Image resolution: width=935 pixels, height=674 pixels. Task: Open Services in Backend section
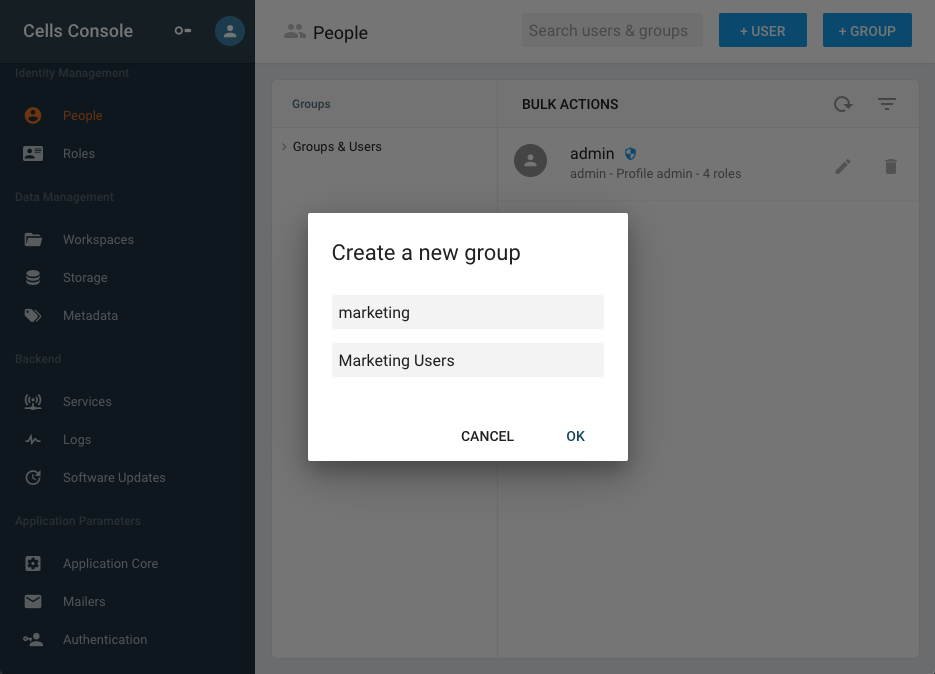pyautogui.click(x=87, y=401)
